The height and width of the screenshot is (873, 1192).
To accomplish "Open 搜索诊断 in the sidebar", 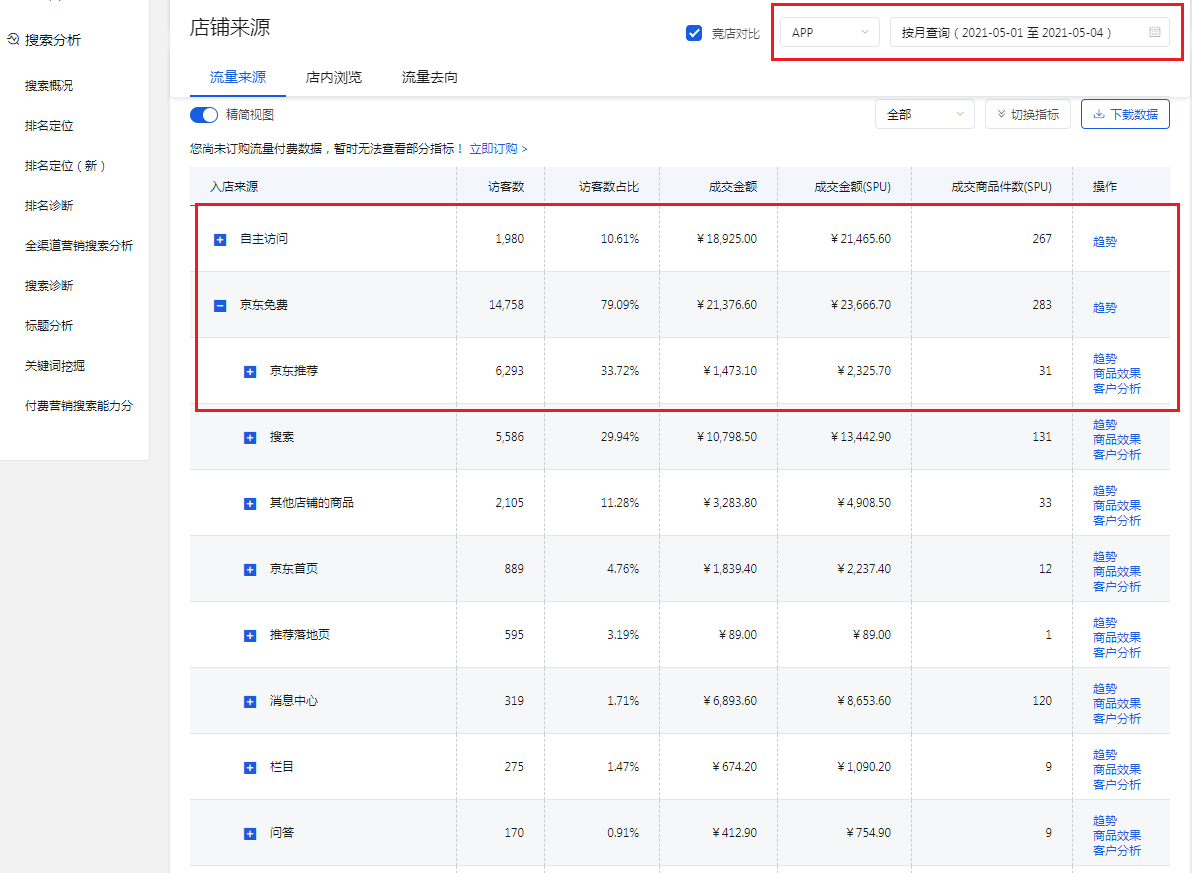I will click(x=49, y=286).
